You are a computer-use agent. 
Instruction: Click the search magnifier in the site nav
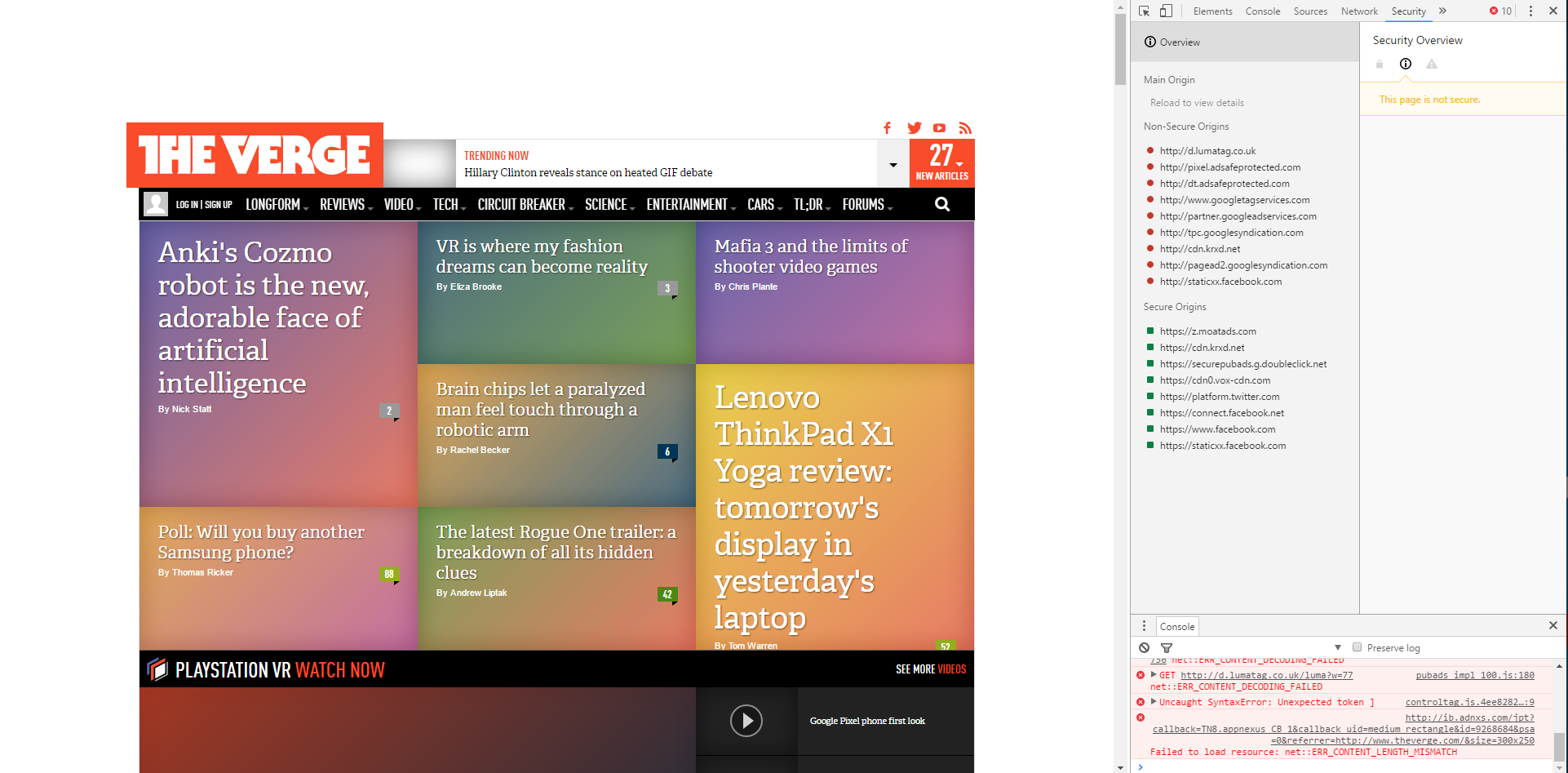942,204
